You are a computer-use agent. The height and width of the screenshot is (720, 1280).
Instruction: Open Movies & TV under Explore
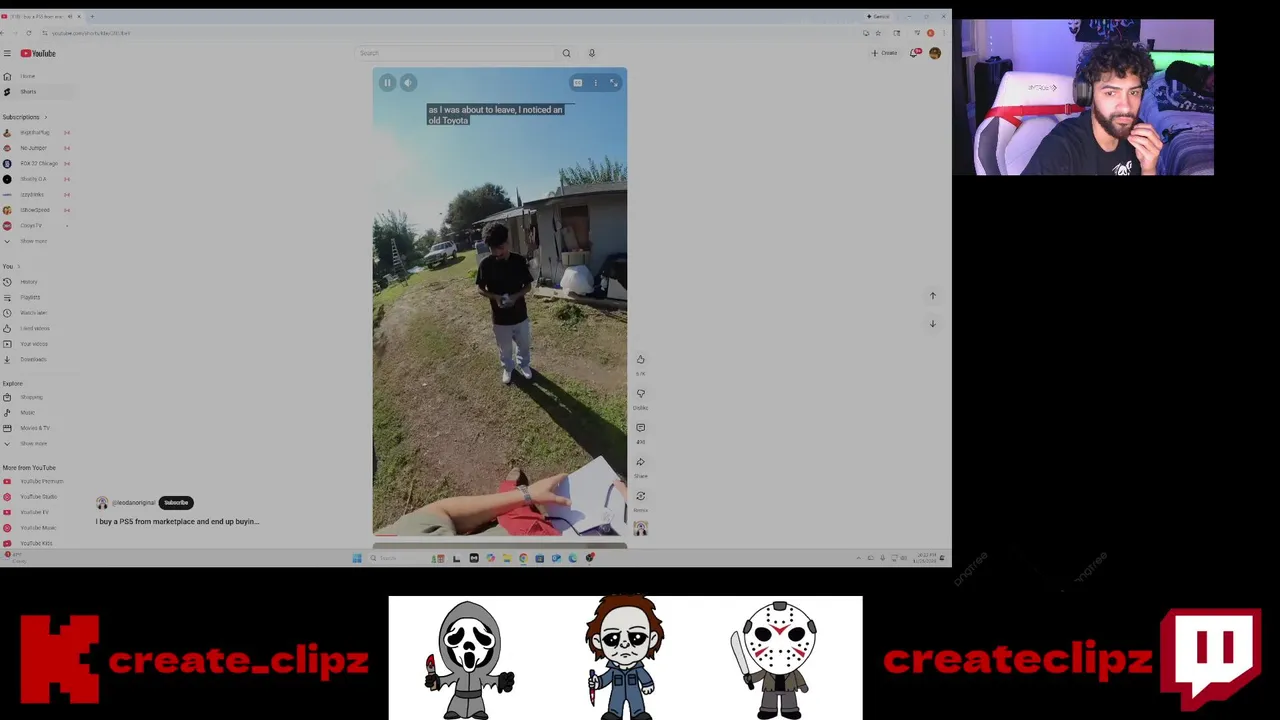pyautogui.click(x=34, y=428)
